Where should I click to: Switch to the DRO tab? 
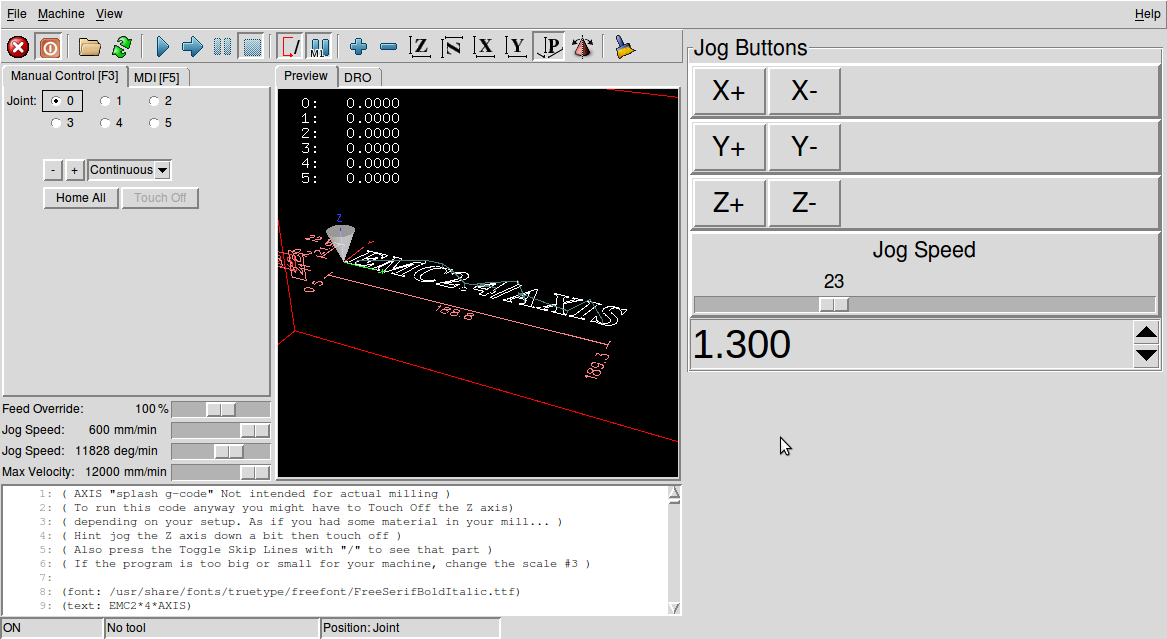click(358, 77)
